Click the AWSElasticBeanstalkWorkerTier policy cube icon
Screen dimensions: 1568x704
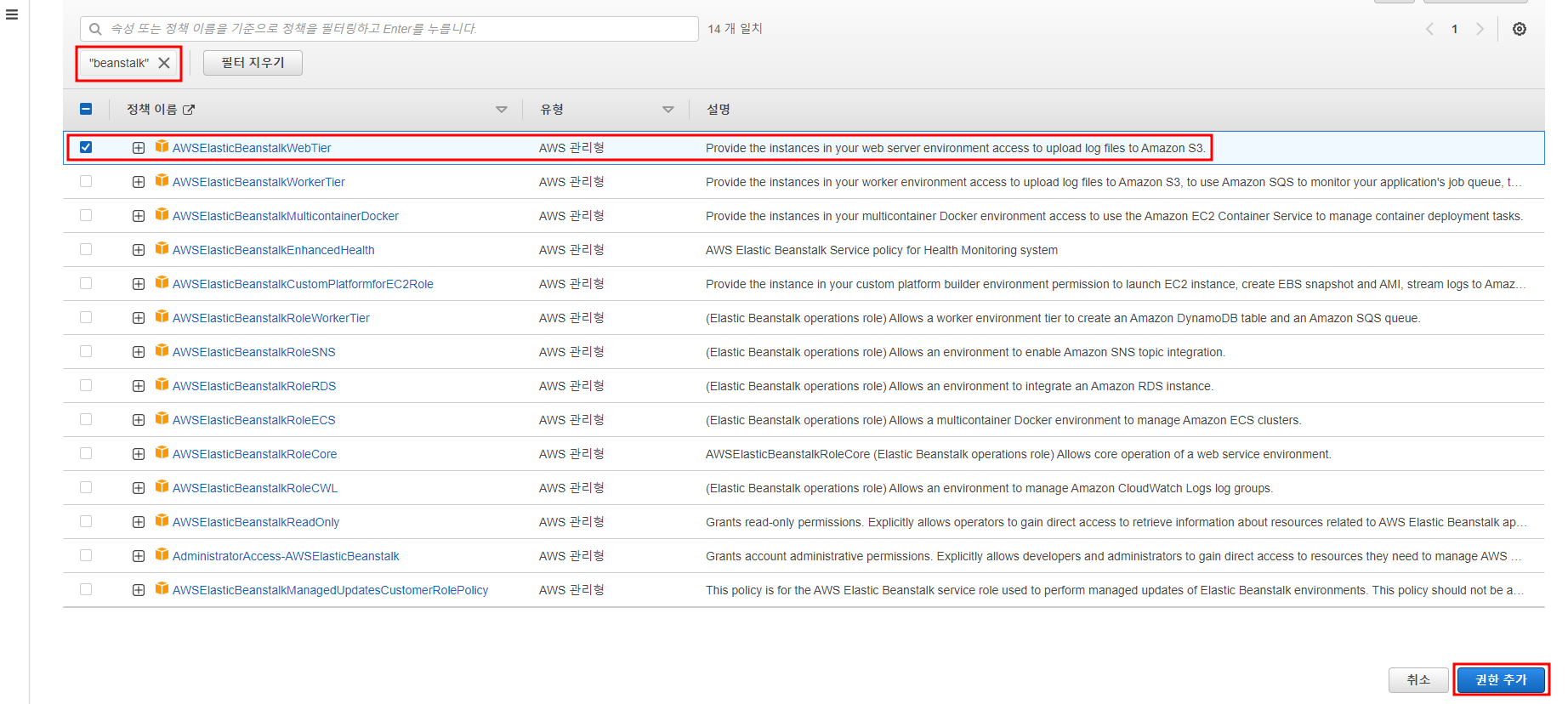162,180
